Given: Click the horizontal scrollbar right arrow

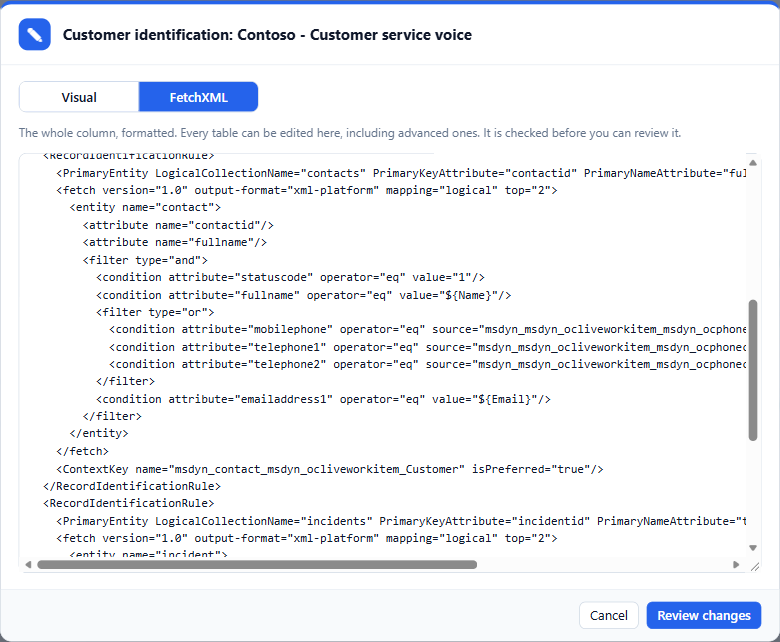Looking at the screenshot, I should coord(736,564).
